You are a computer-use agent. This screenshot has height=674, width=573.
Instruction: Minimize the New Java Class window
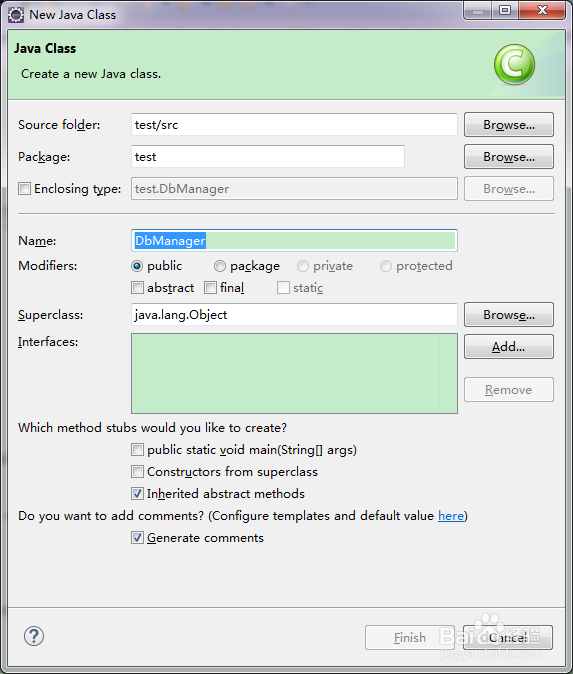(x=478, y=10)
